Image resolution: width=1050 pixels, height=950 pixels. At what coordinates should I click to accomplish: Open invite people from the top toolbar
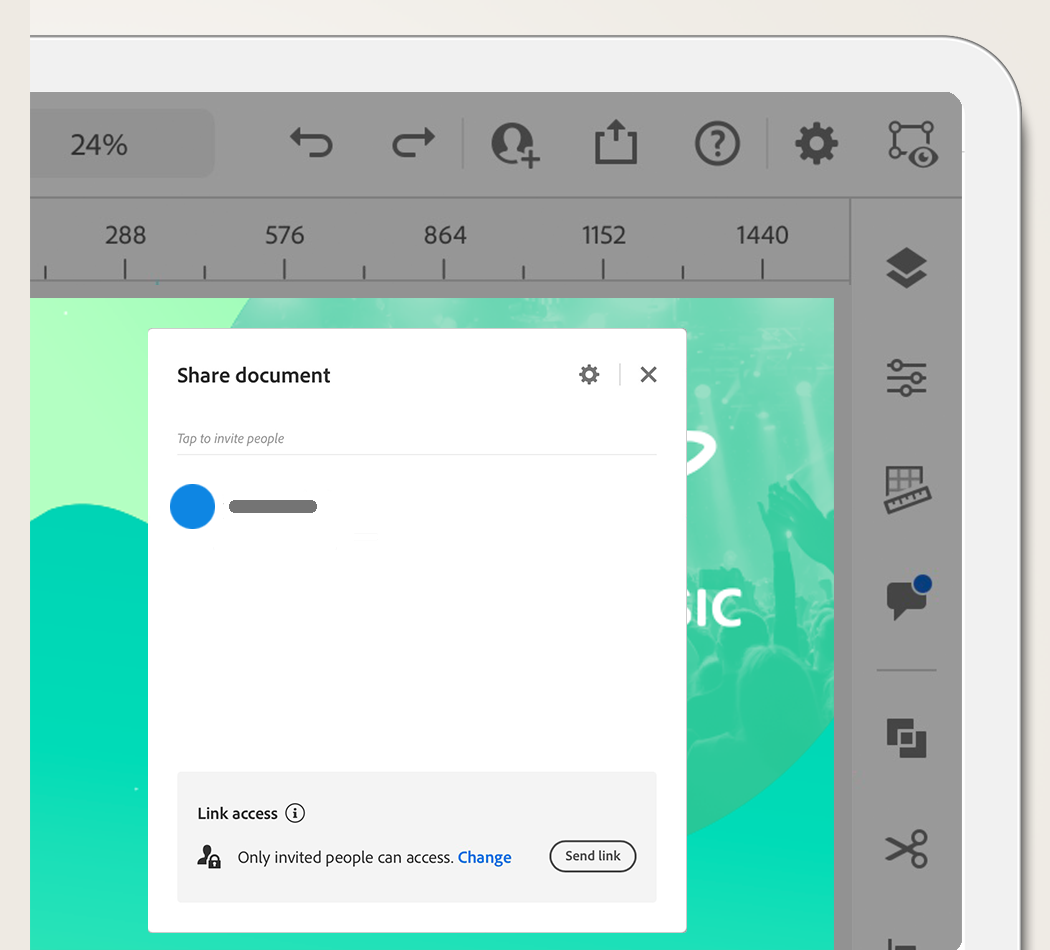[x=515, y=143]
